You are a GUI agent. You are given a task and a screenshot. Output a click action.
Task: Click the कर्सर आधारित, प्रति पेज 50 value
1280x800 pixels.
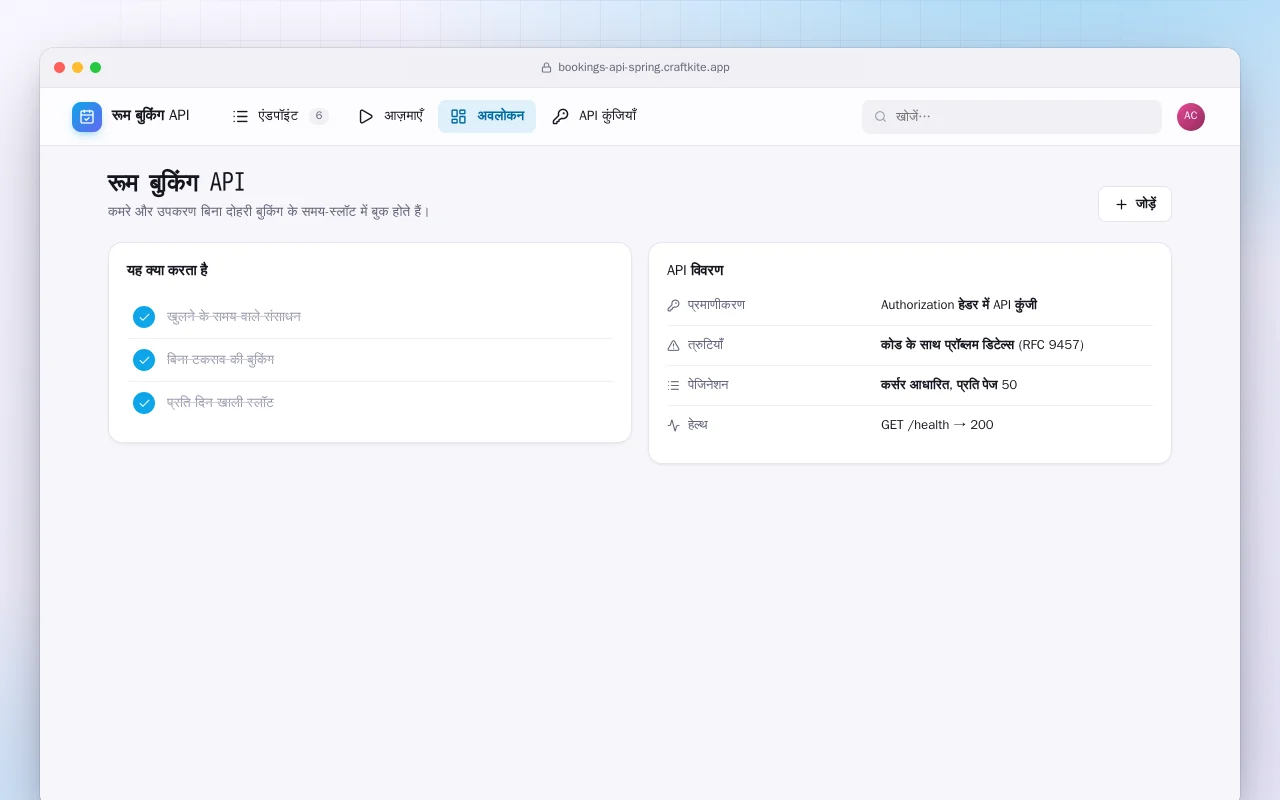point(949,385)
